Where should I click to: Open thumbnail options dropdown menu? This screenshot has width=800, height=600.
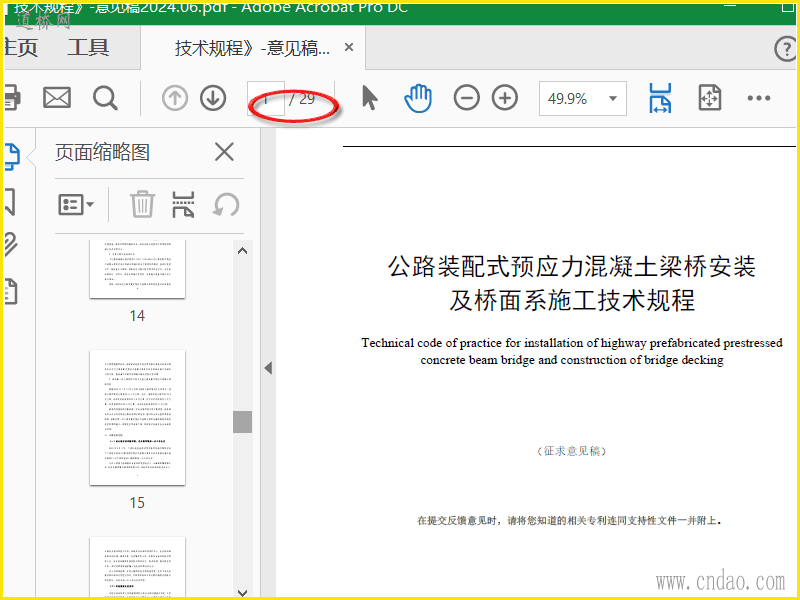point(76,205)
